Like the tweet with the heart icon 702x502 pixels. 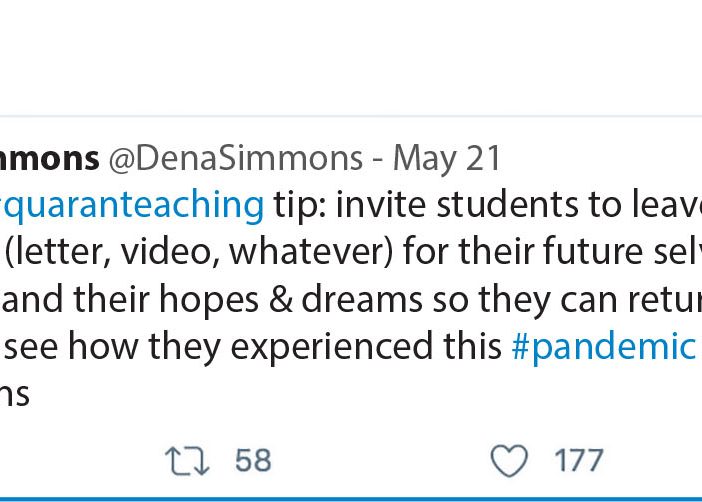[x=509, y=461]
